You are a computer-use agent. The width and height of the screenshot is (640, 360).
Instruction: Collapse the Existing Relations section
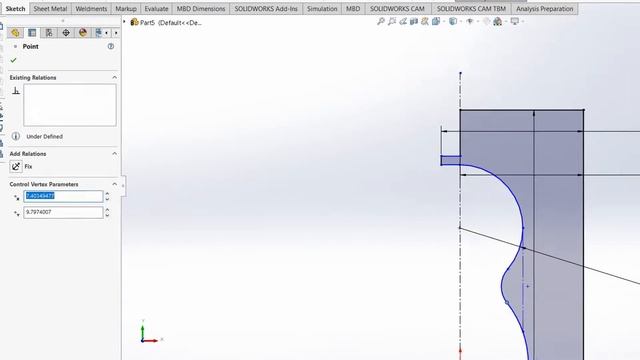click(x=114, y=78)
